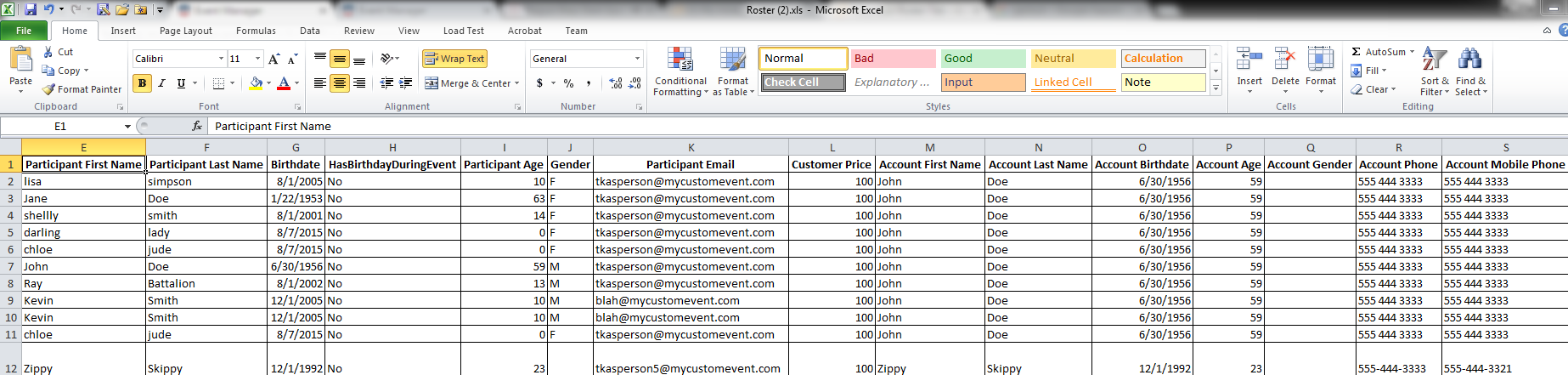Decrease Decimal places
The image size is (1568, 375).
[635, 83]
